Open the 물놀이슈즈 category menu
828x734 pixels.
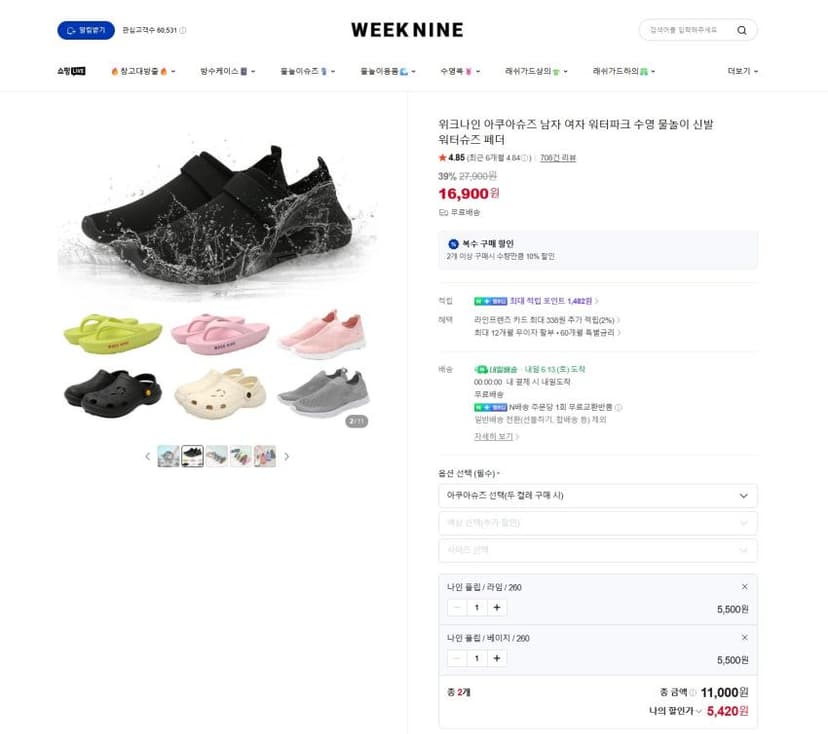tap(307, 71)
